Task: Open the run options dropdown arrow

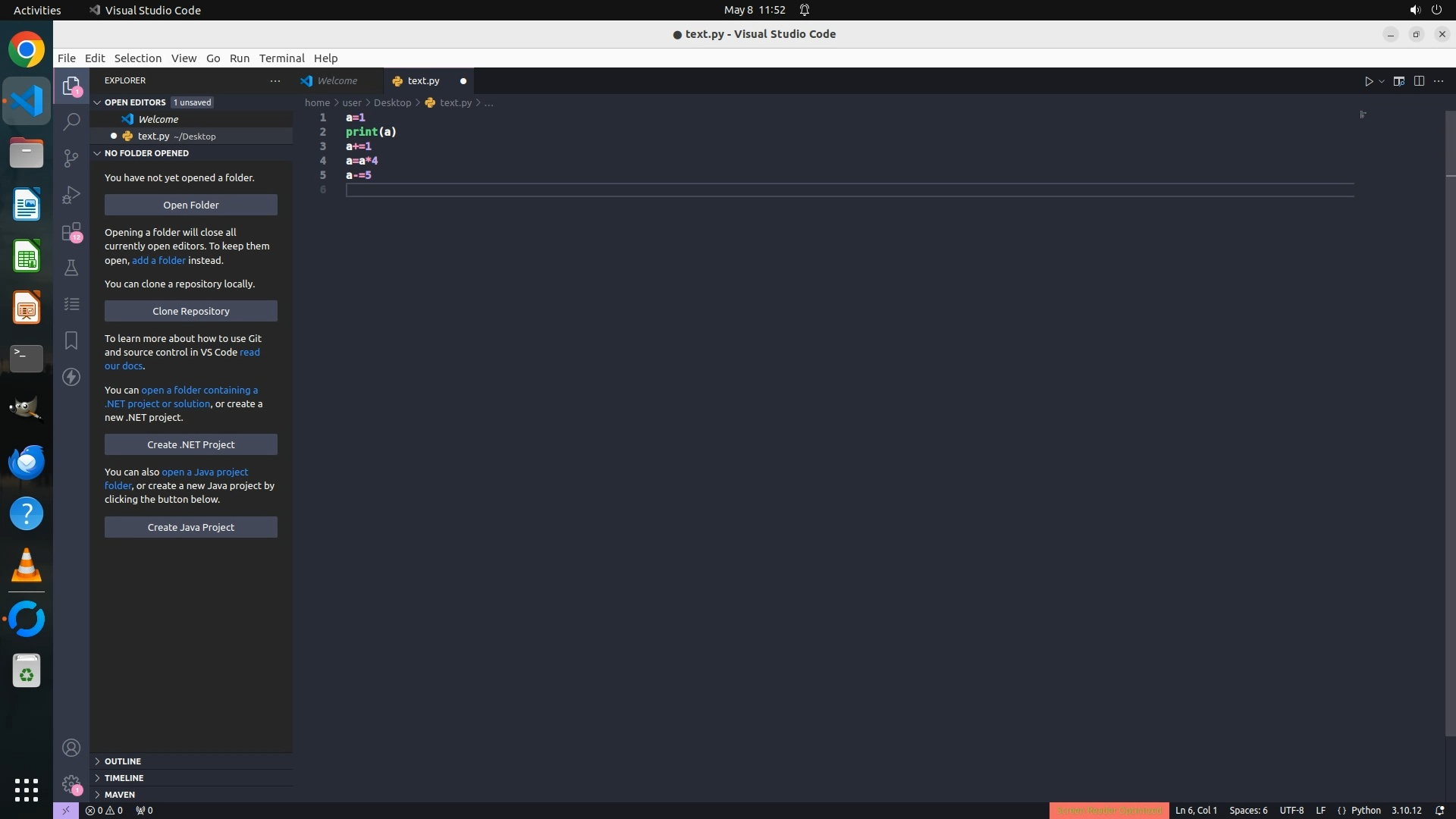Action: tap(1382, 81)
